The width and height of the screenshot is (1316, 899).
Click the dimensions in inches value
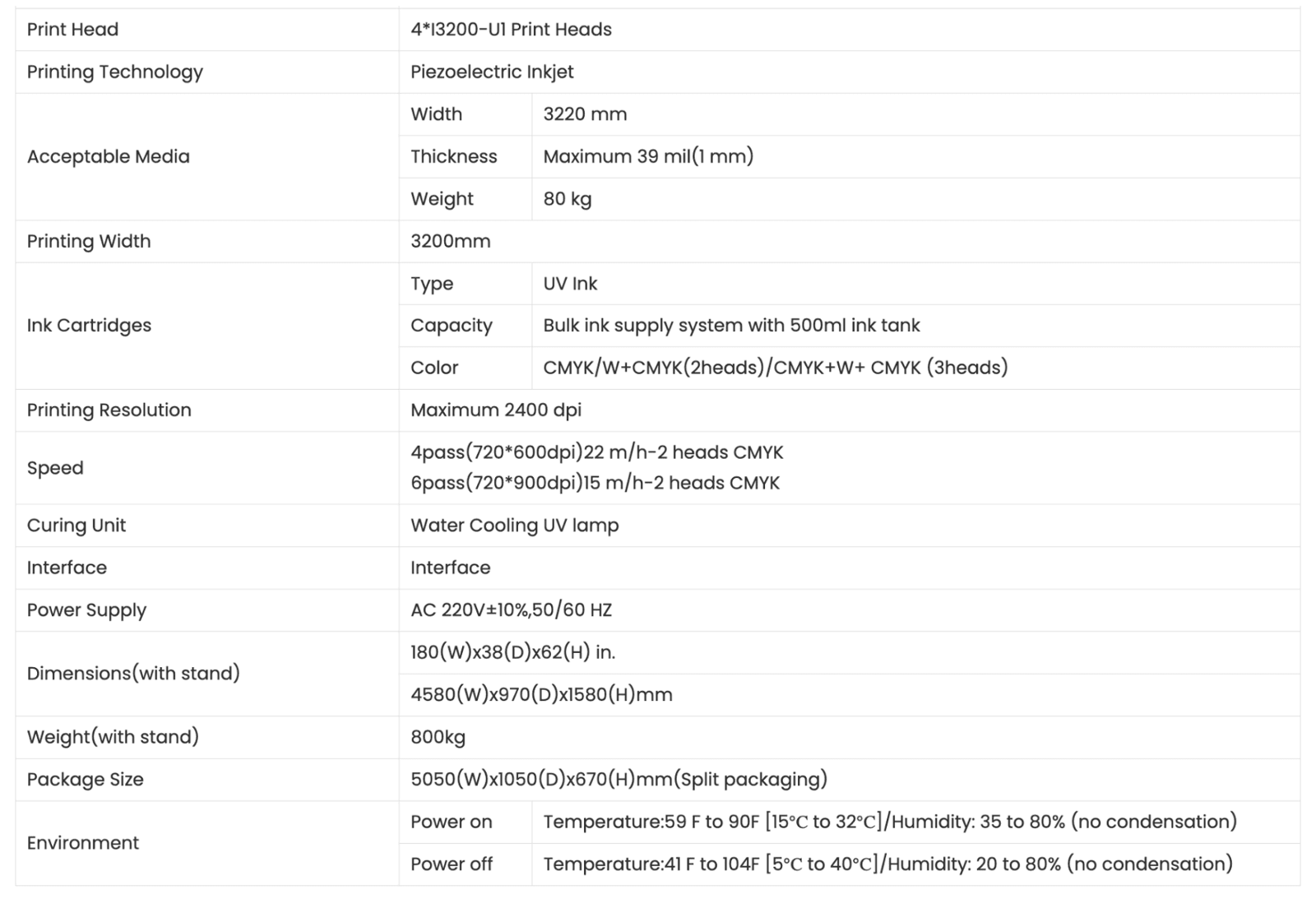(x=512, y=652)
